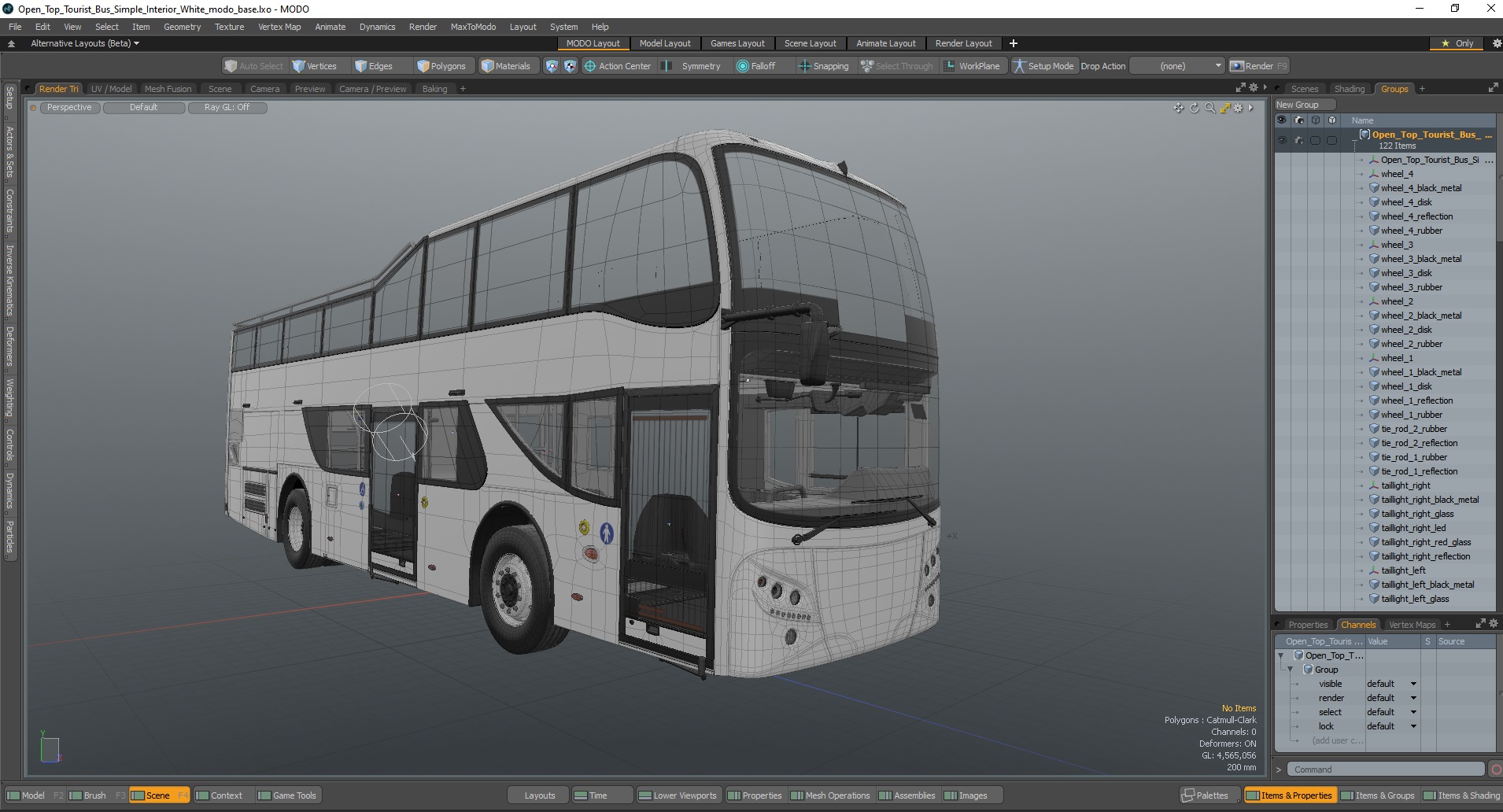Maximize viewport with yellow arrow icon

1224,108
